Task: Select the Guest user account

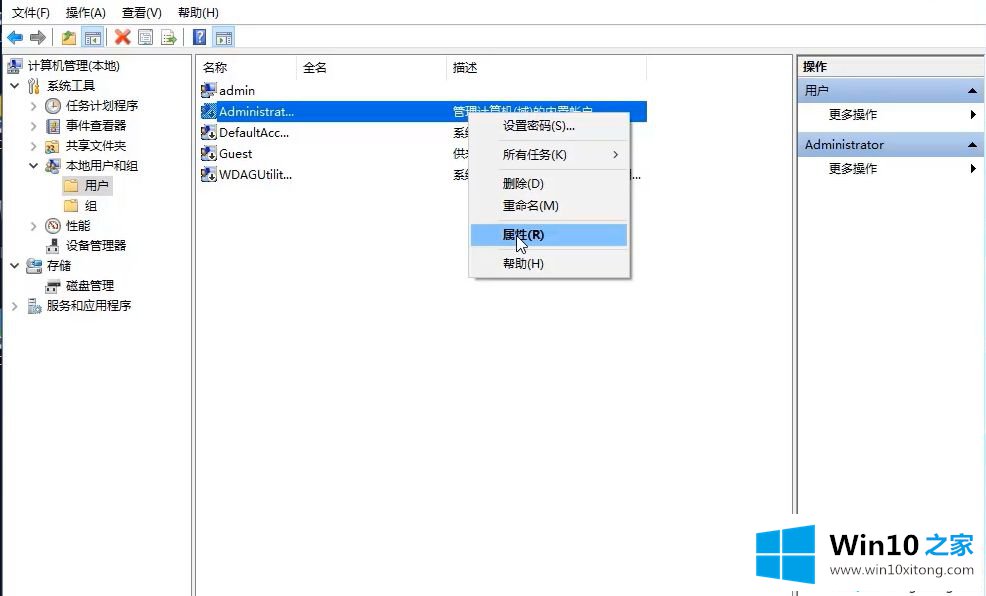Action: (x=235, y=154)
